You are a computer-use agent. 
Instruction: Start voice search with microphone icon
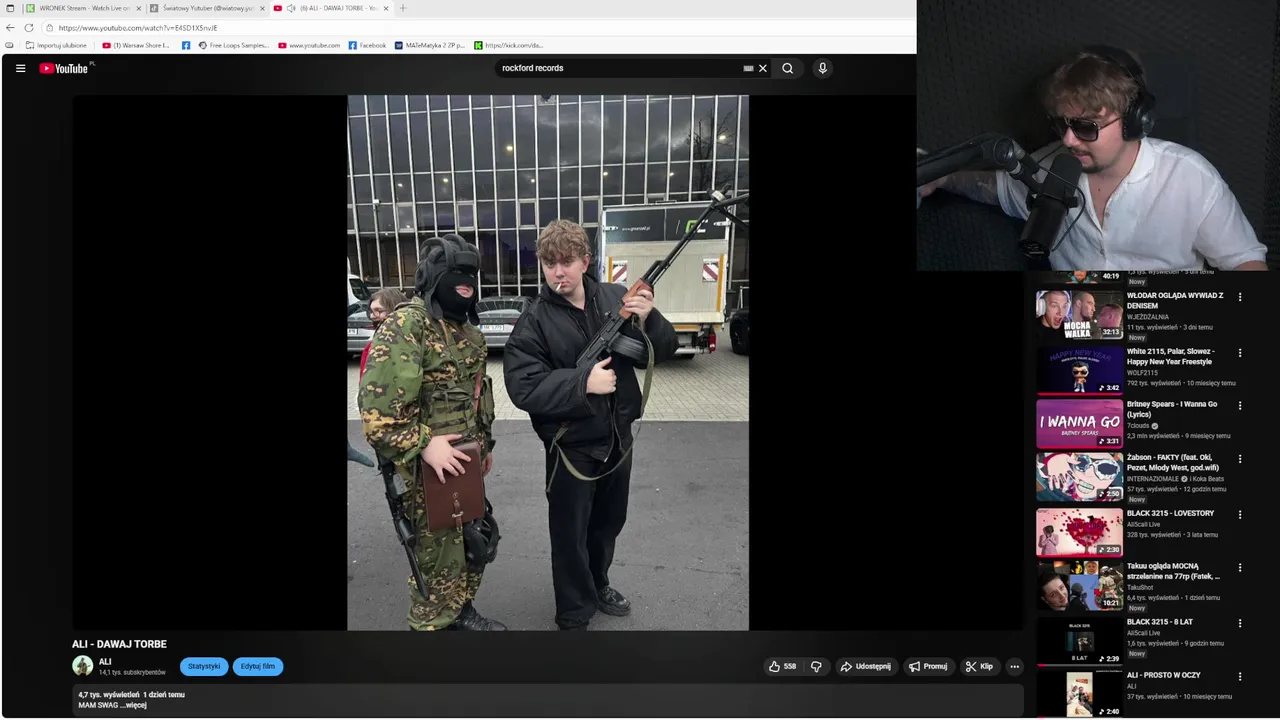[x=823, y=68]
